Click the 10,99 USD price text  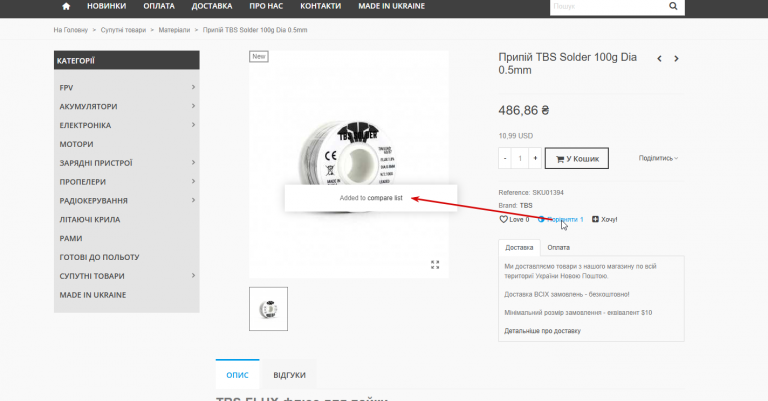coord(516,136)
